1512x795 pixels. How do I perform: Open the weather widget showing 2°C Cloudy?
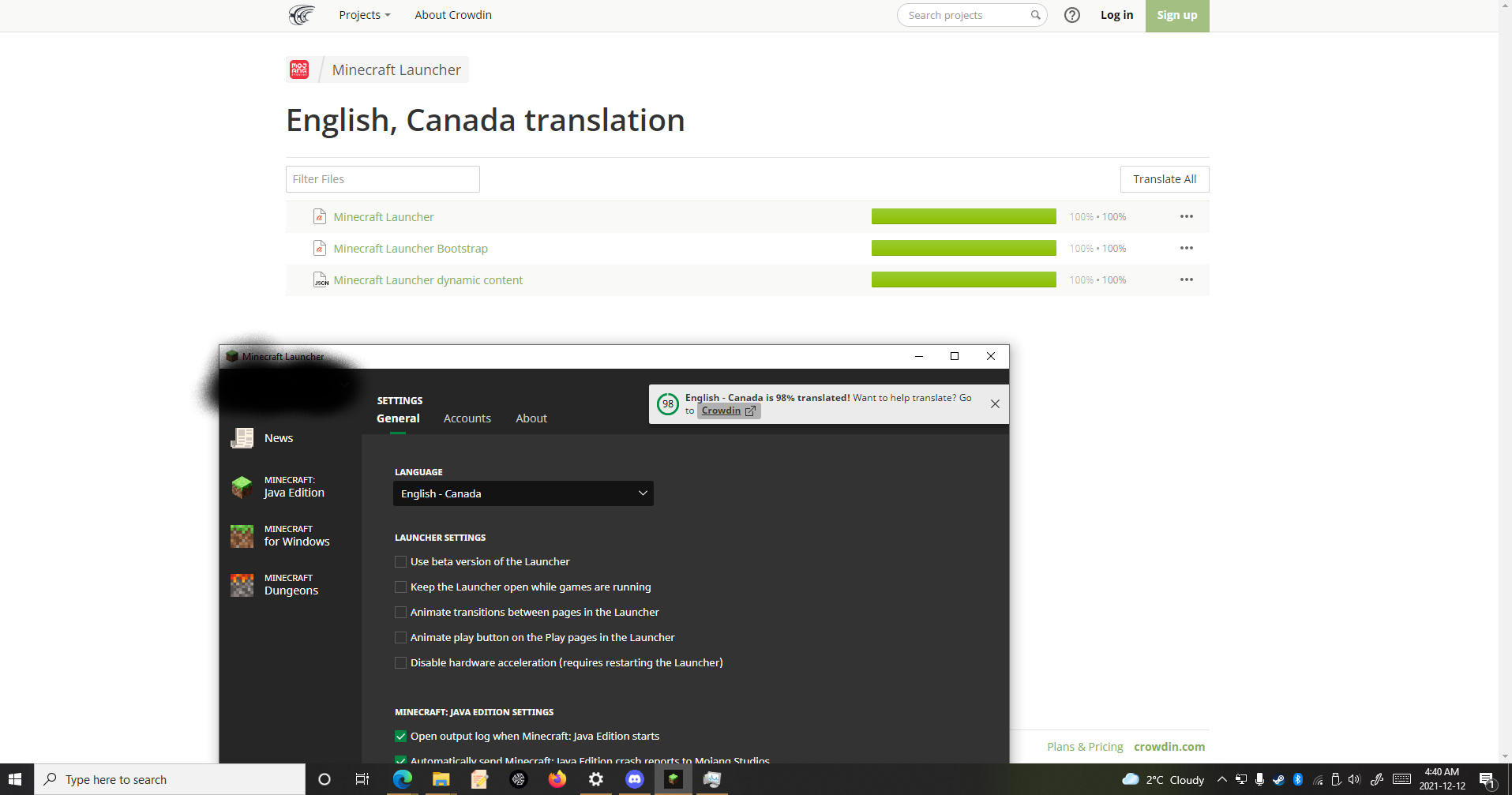1163,780
